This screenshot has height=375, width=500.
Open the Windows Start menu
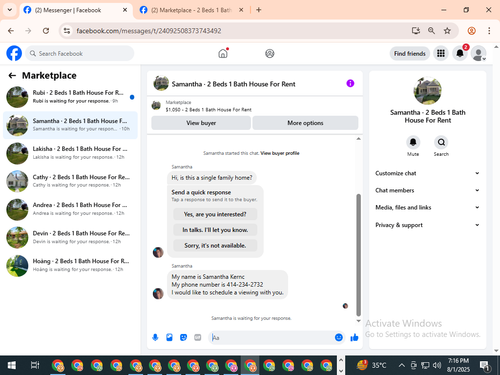click(12, 366)
